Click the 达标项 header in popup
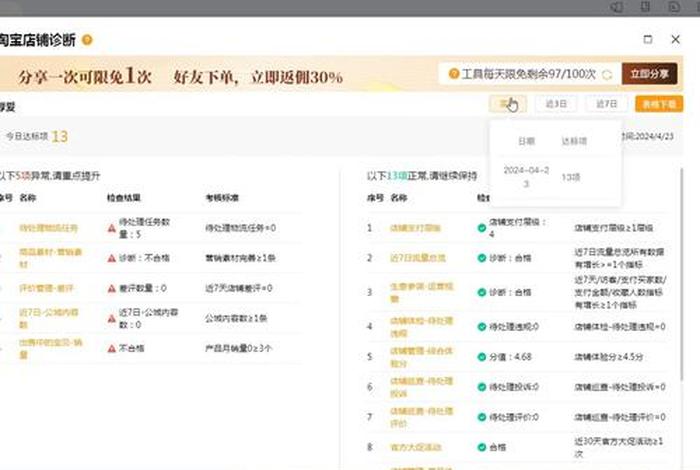 coord(574,141)
